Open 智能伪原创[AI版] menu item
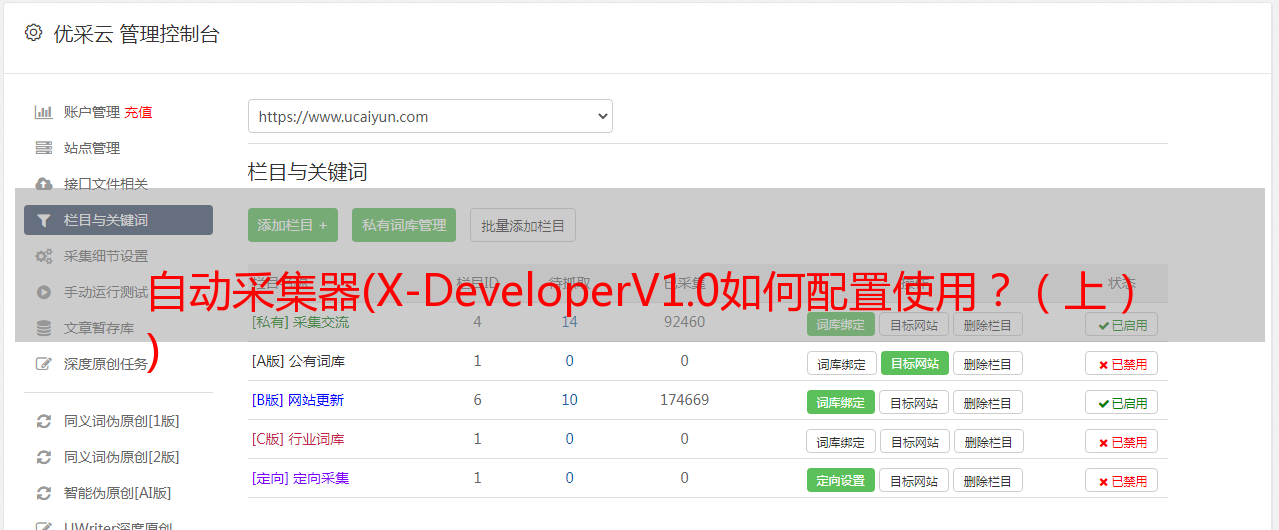 click(x=118, y=493)
